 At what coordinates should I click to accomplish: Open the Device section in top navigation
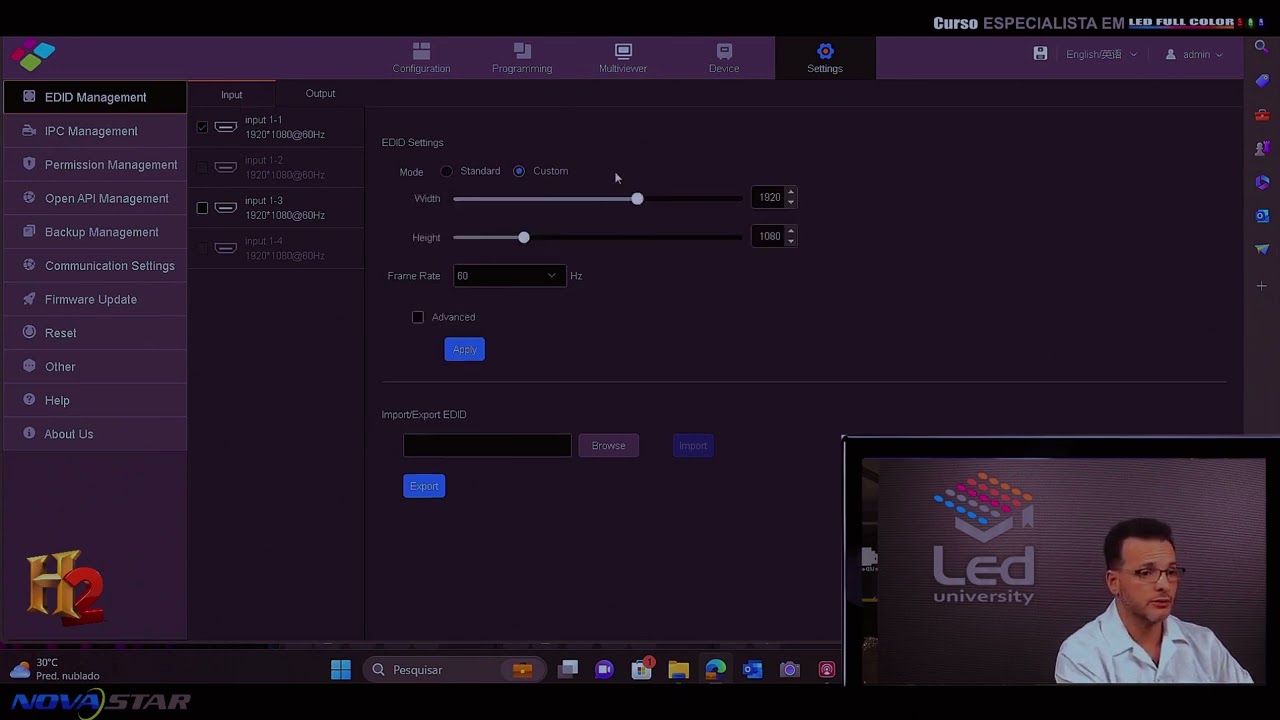pos(724,58)
